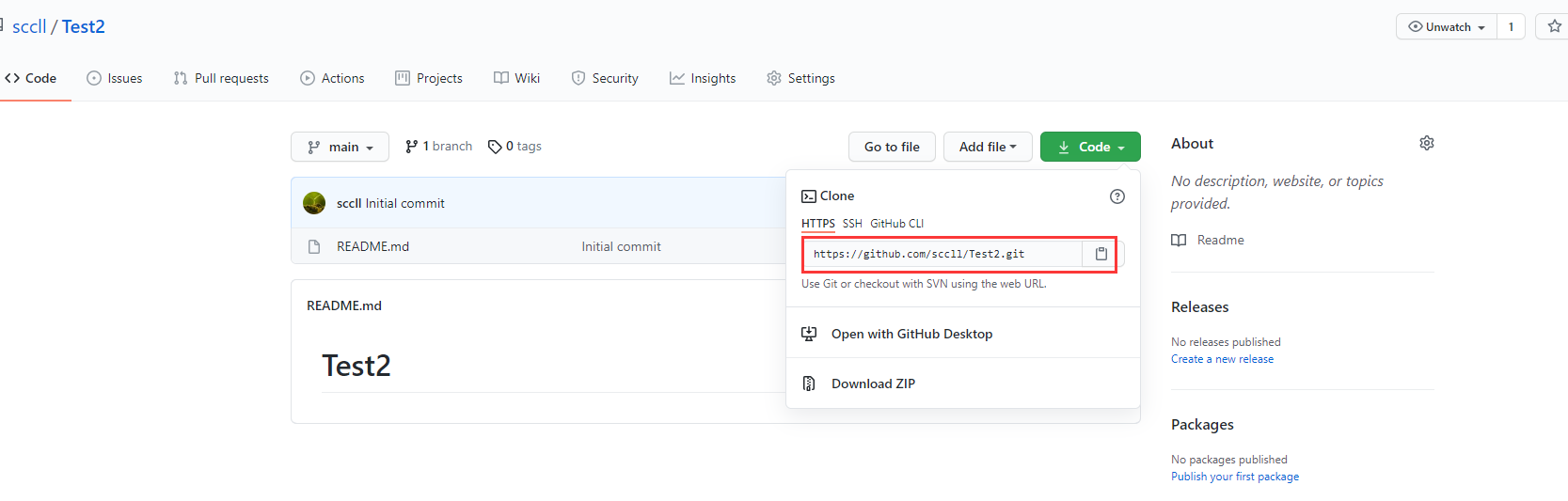1568x501 pixels.
Task: Click the sccll user avatar
Action: [314, 203]
